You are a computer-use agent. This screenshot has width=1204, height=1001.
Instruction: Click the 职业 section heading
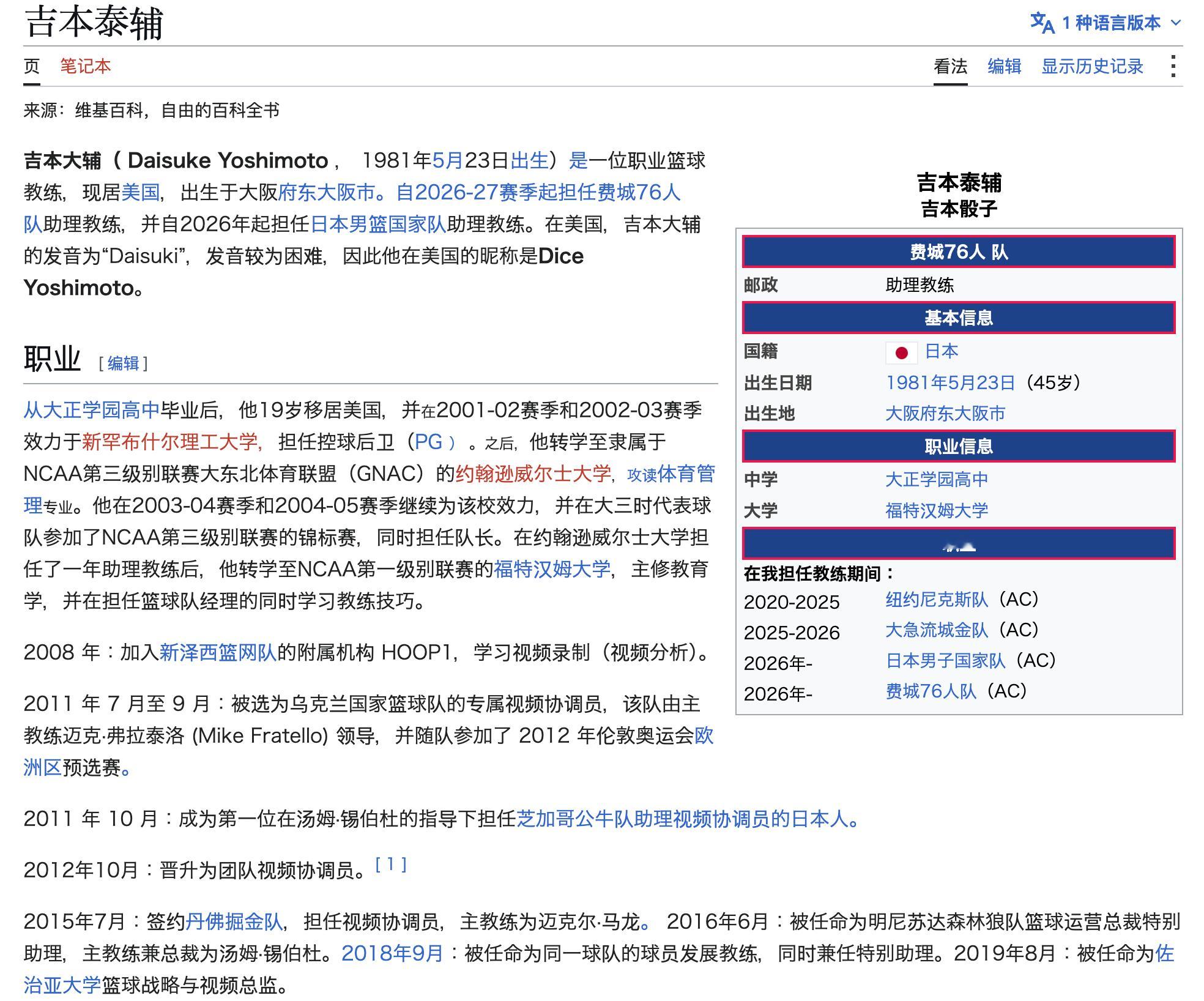(x=52, y=359)
